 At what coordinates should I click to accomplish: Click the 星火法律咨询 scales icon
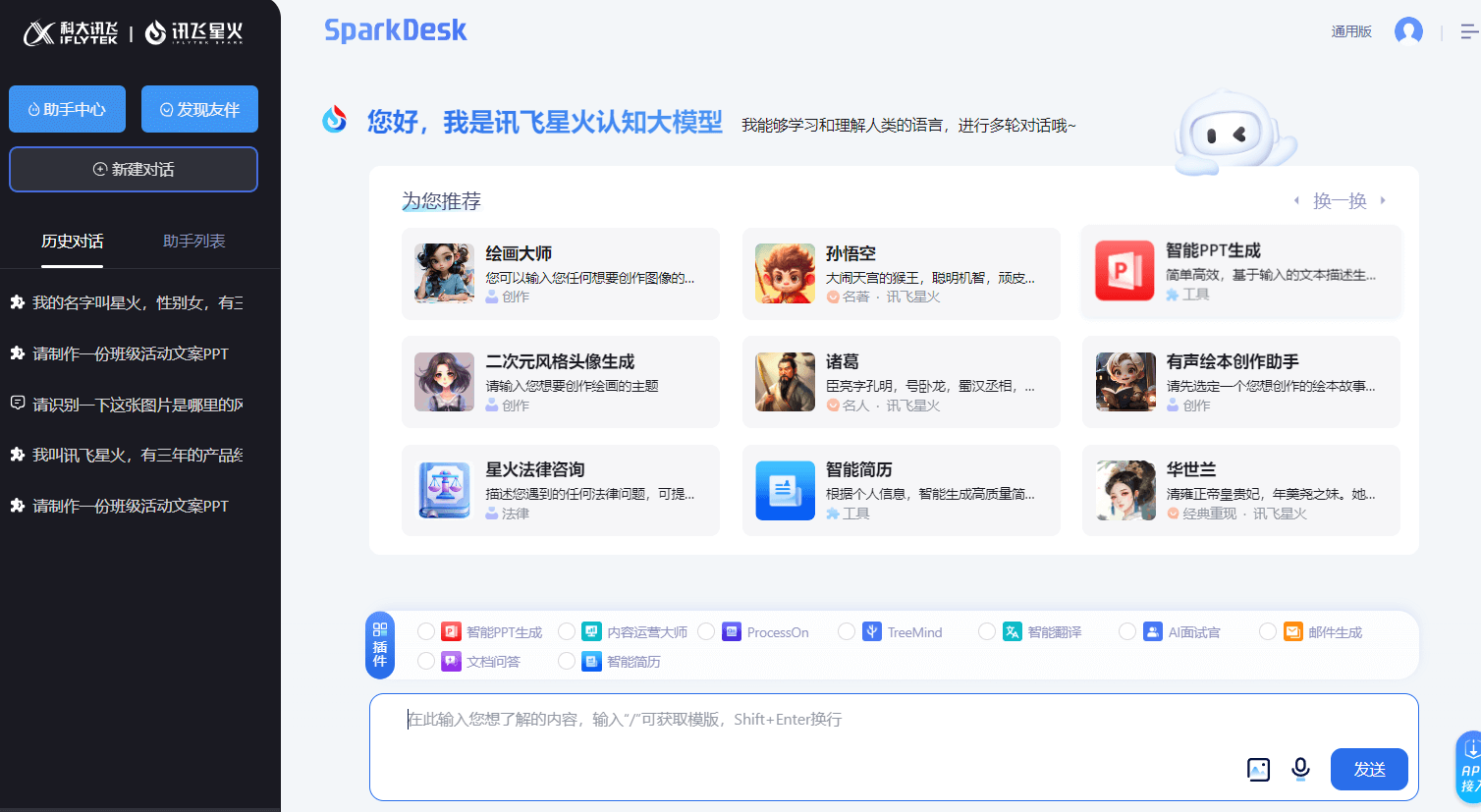[444, 489]
